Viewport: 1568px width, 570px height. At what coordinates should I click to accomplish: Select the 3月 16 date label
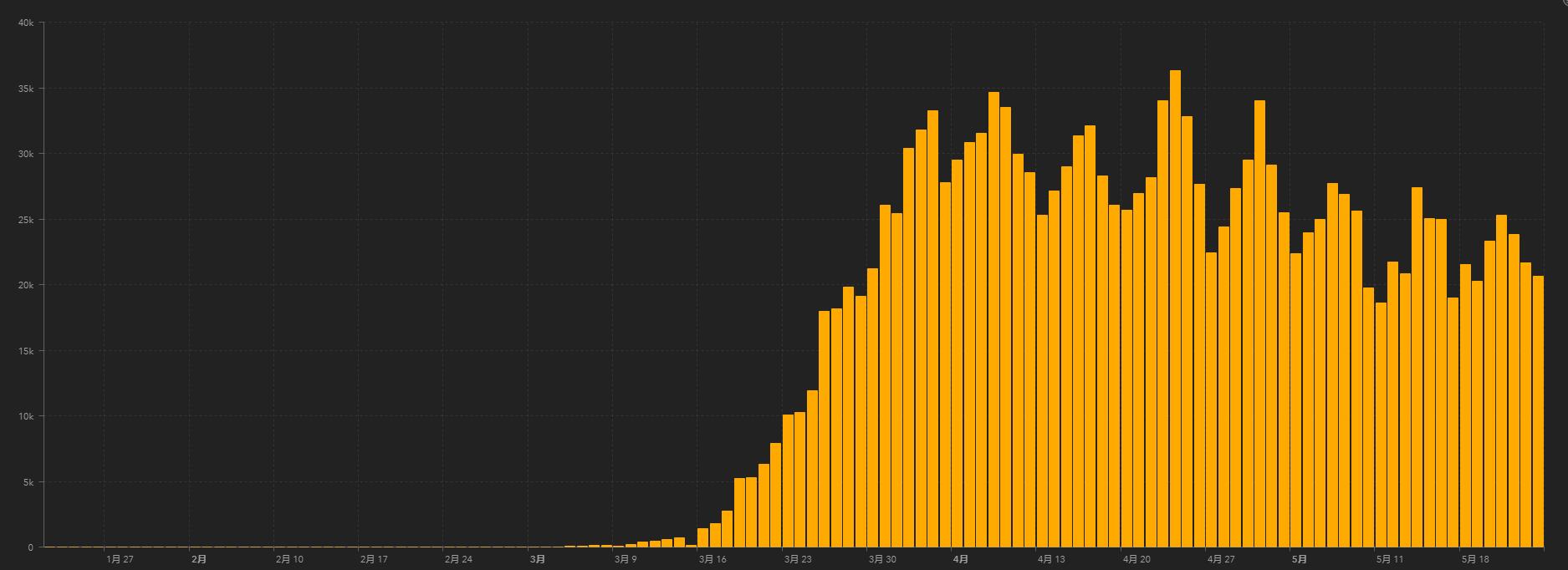coord(712,559)
